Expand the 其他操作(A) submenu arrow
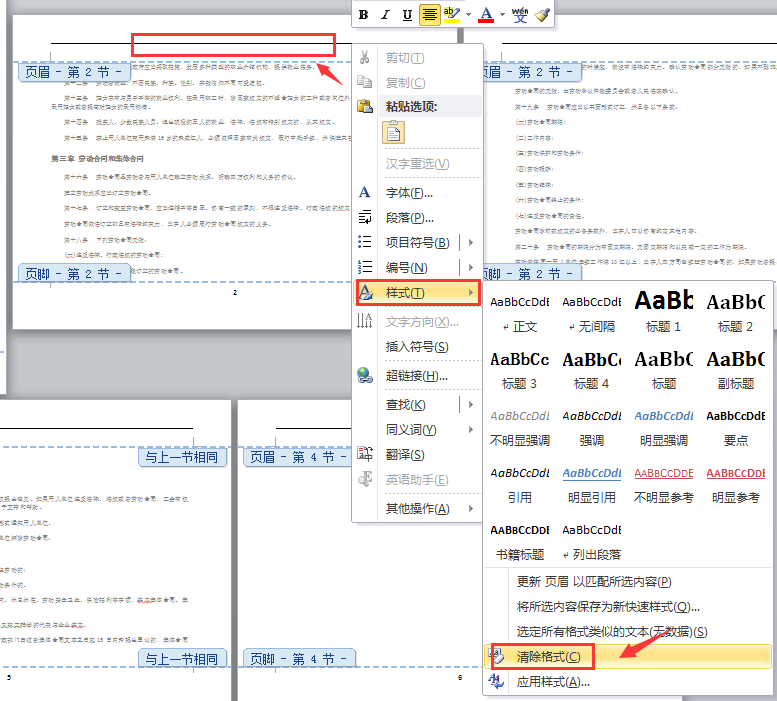Viewport: 777px width, 701px height. pos(471,509)
